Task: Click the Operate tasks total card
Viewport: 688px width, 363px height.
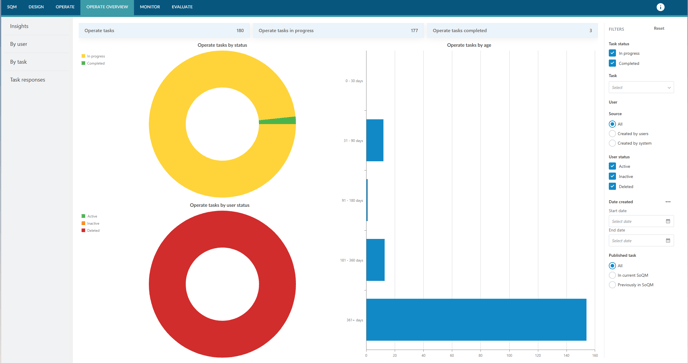Action: [x=164, y=31]
